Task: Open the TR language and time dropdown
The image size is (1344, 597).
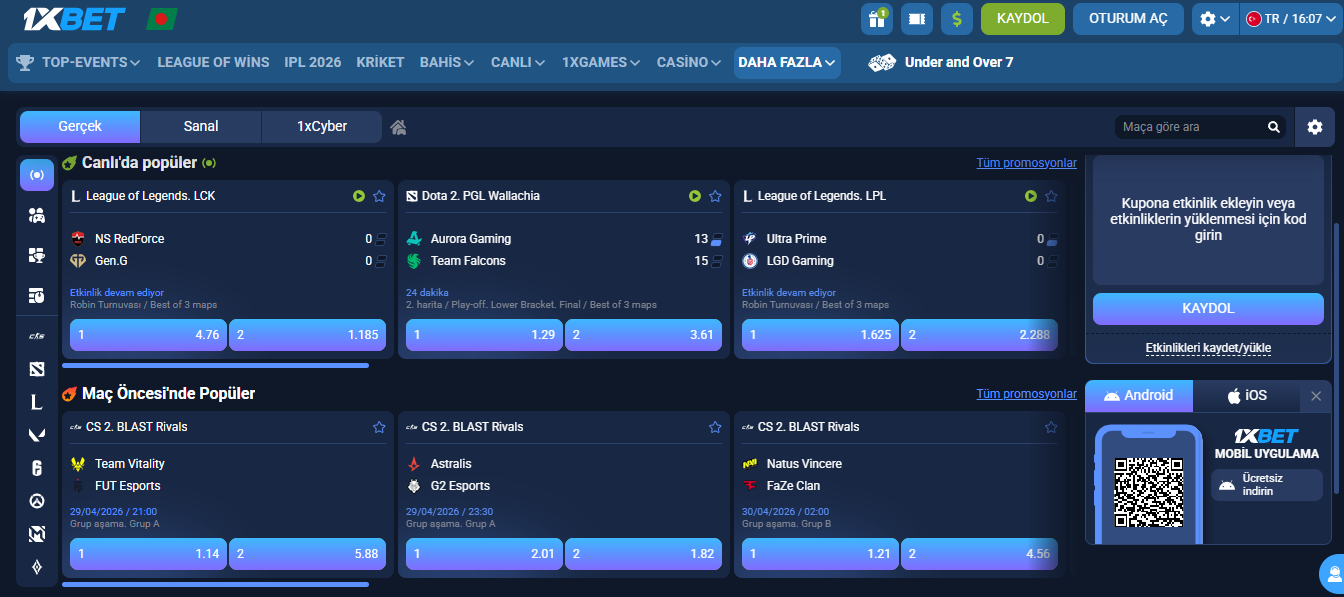Action: (1291, 19)
